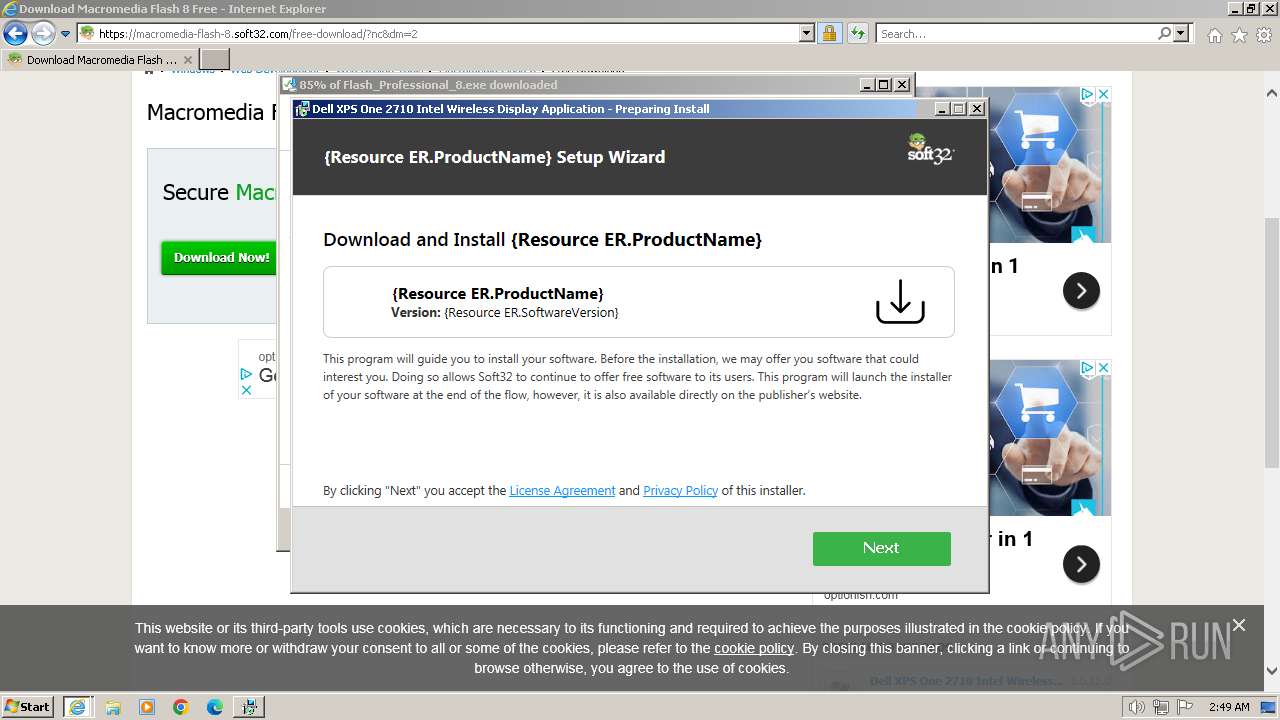The width and height of the screenshot is (1280, 720).
Task: Click the setup wizard window title icon
Action: pyautogui.click(x=302, y=109)
